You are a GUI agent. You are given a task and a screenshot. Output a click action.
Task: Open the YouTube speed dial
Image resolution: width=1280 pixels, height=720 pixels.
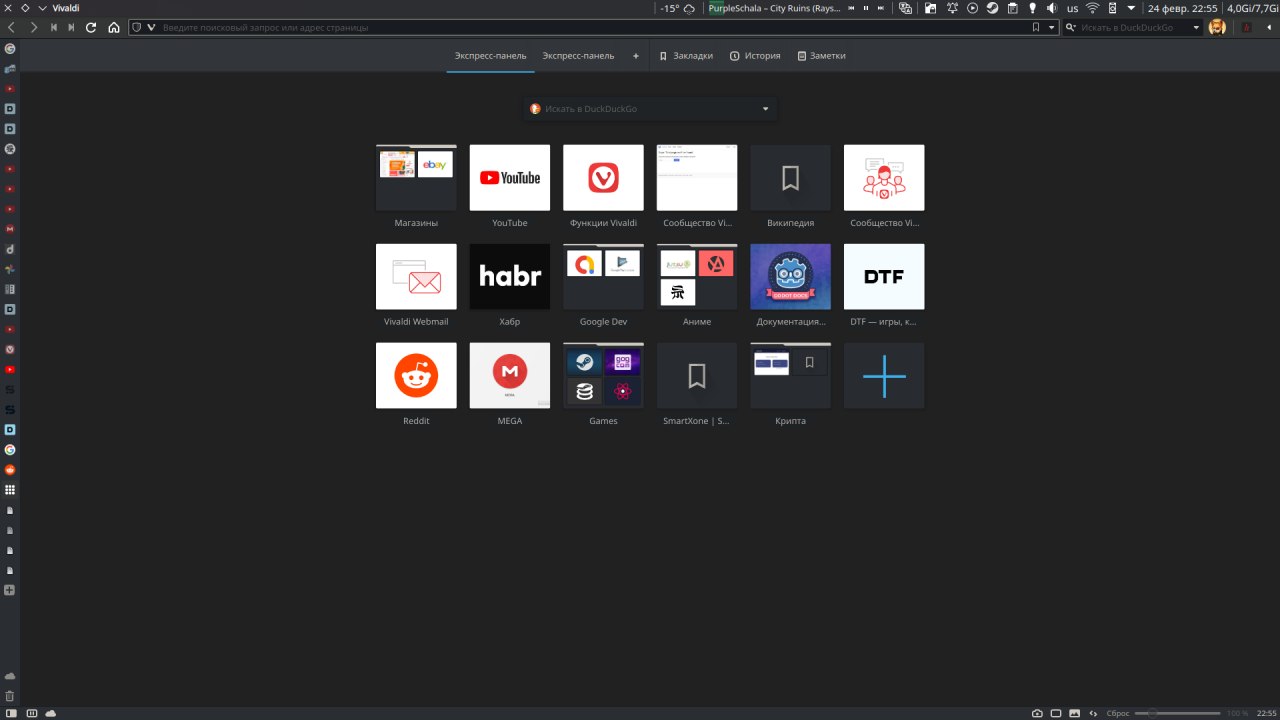click(x=510, y=178)
